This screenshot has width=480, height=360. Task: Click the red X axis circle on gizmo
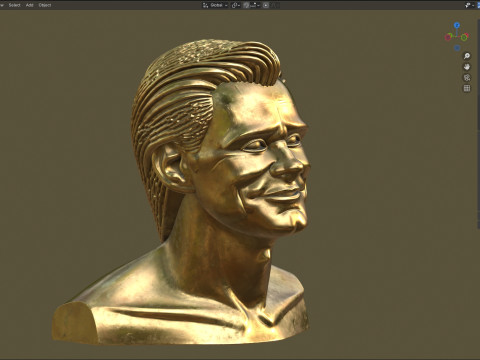pos(448,37)
